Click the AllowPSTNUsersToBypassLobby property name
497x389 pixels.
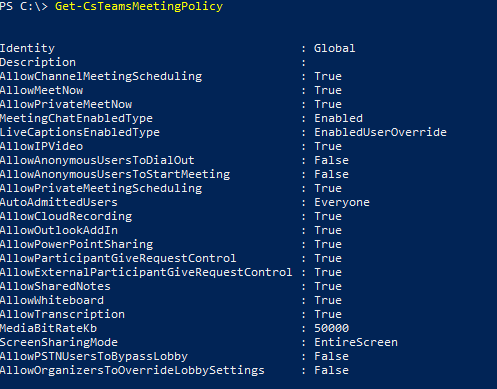94,357
